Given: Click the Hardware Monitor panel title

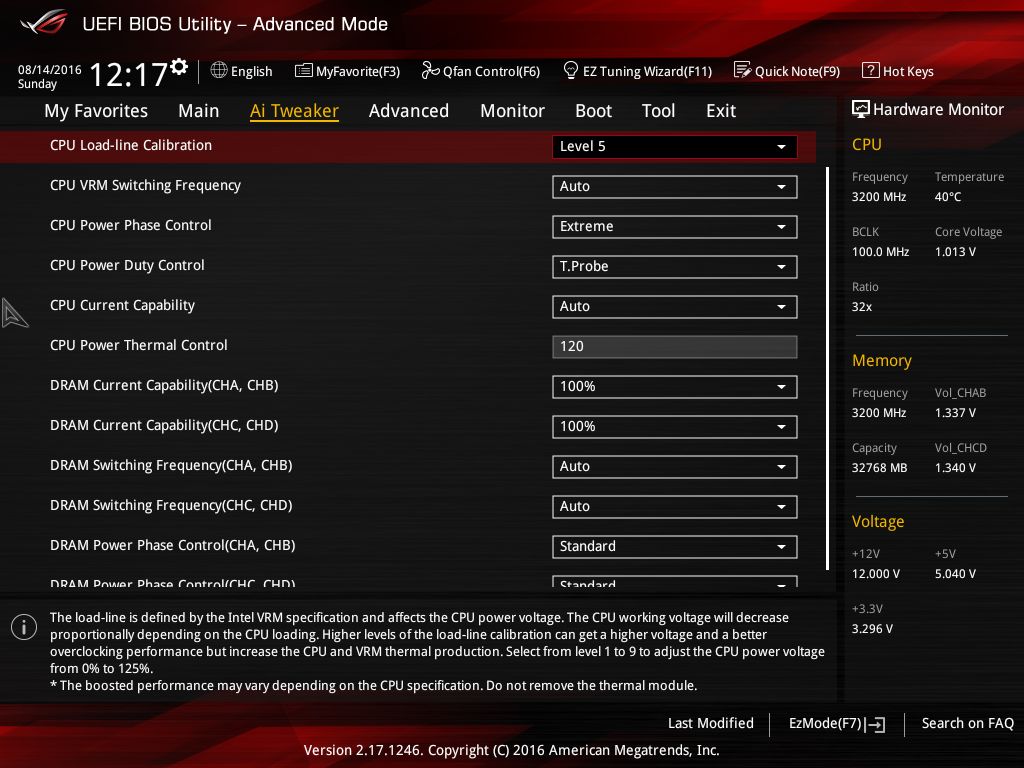Looking at the screenshot, I should 928,110.
